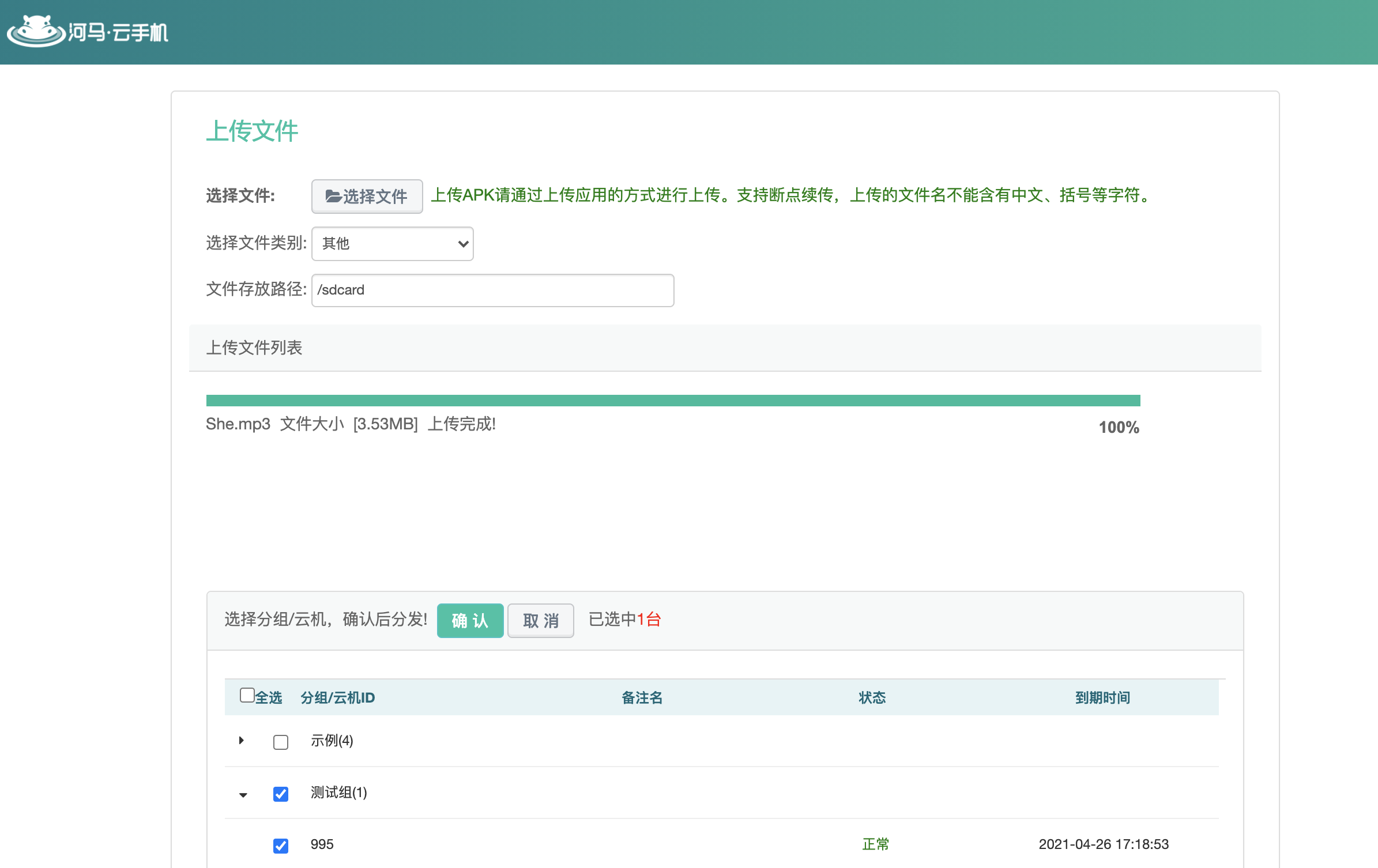The width and height of the screenshot is (1378, 868).
Task: Click the 正常 status text for 995
Action: (875, 844)
